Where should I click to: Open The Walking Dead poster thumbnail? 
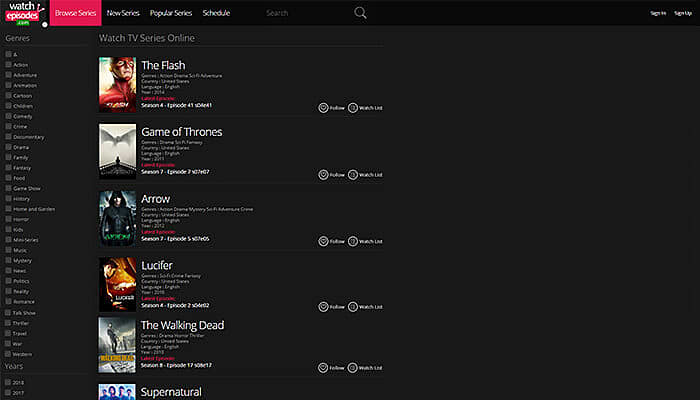117,345
